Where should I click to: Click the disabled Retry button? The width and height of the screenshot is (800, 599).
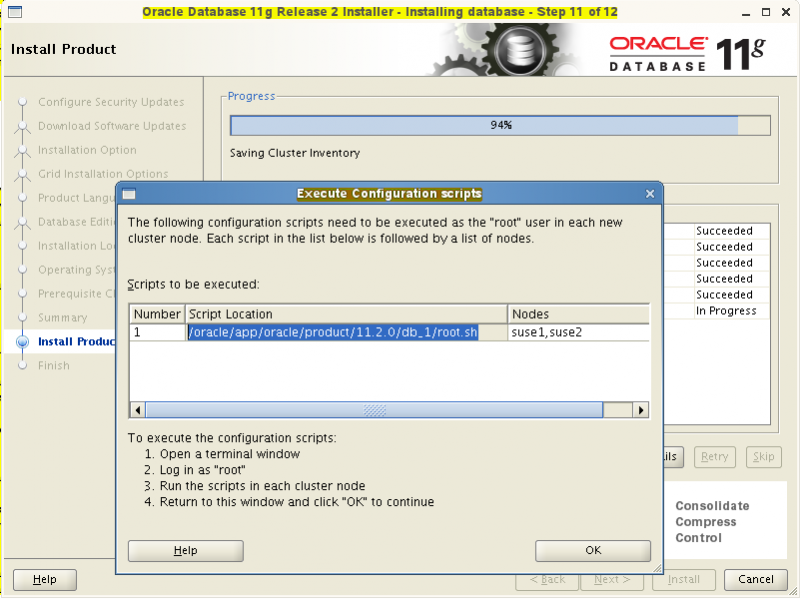(714, 457)
